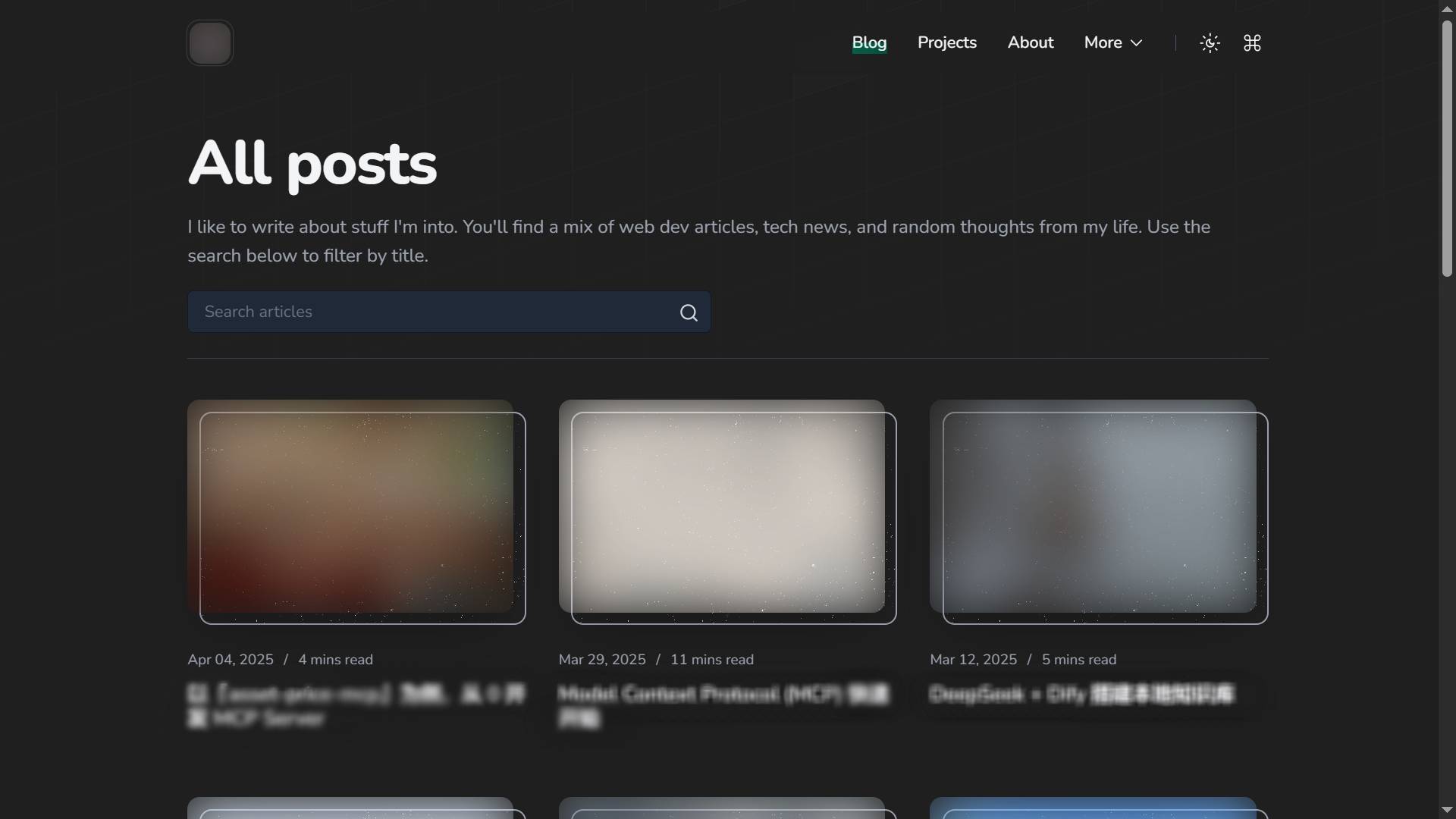Click the 'All posts' heading

coord(312,164)
